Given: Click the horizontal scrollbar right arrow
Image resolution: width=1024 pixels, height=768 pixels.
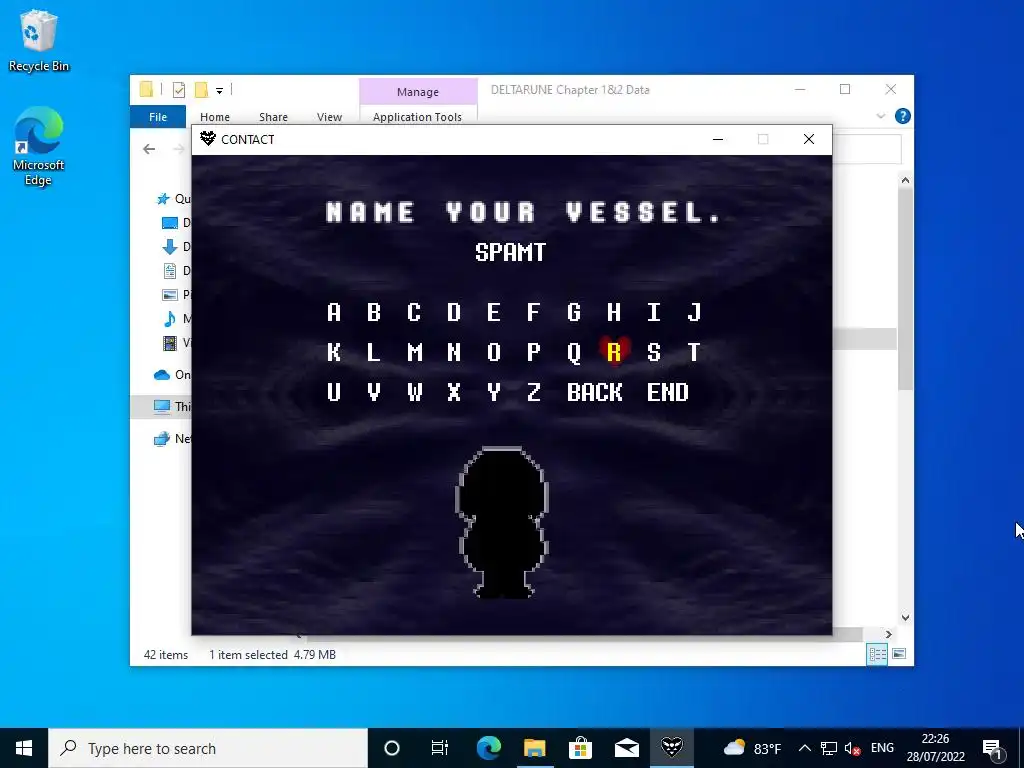Looking at the screenshot, I should tap(888, 634).
